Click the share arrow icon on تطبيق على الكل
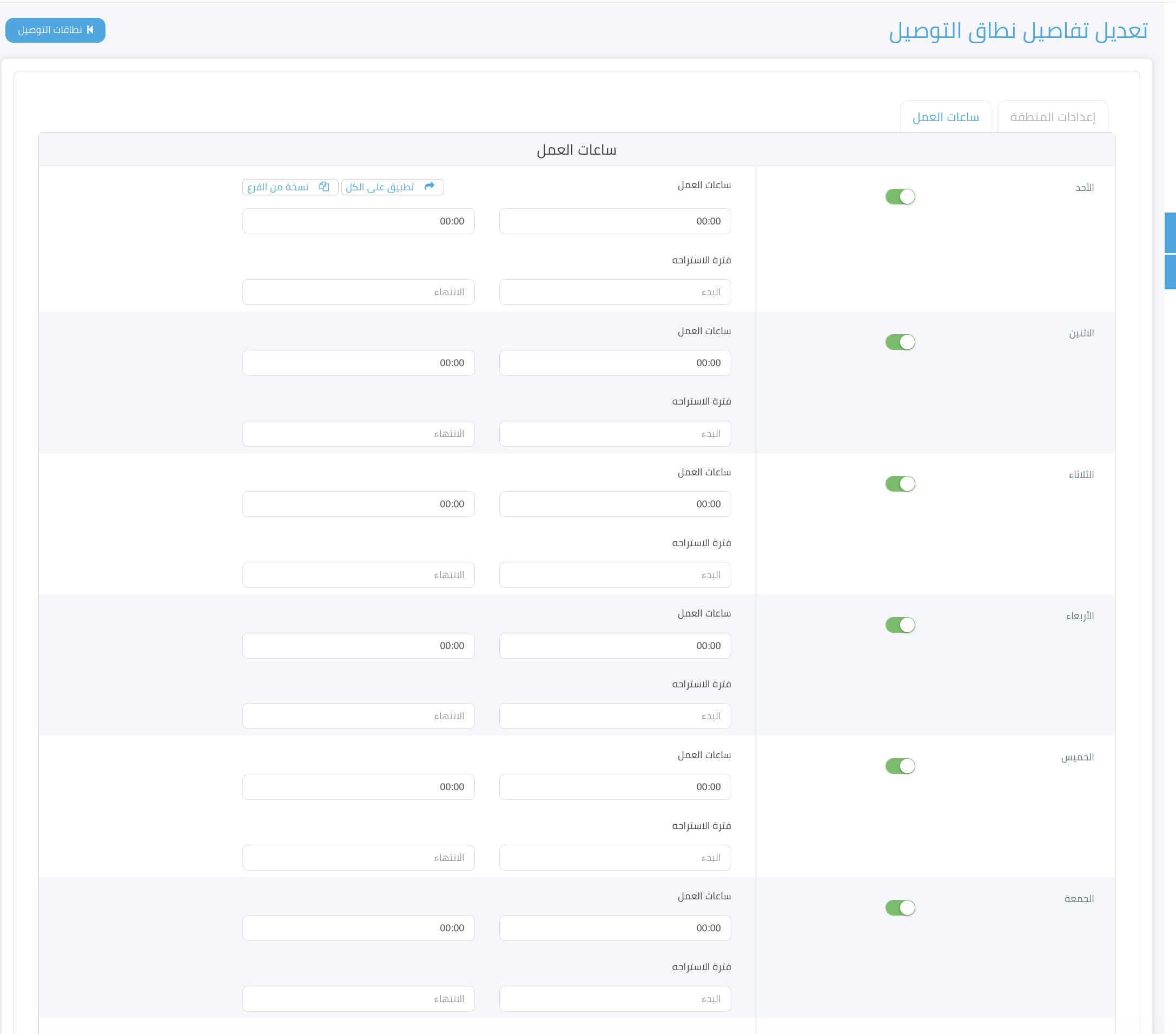This screenshot has height=1034, width=1176. pos(429,187)
